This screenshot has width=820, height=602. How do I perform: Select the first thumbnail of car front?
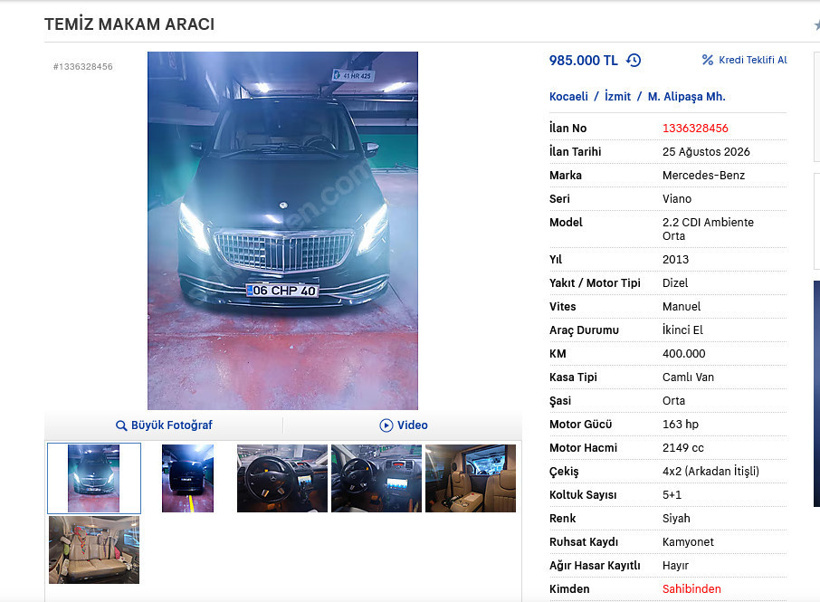(x=94, y=478)
